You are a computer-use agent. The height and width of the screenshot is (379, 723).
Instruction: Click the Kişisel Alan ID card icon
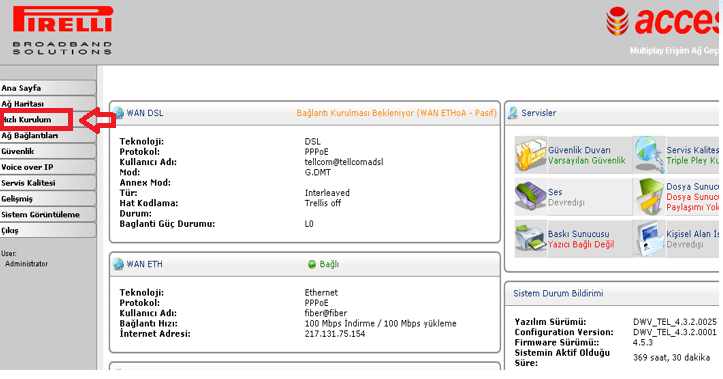point(649,238)
